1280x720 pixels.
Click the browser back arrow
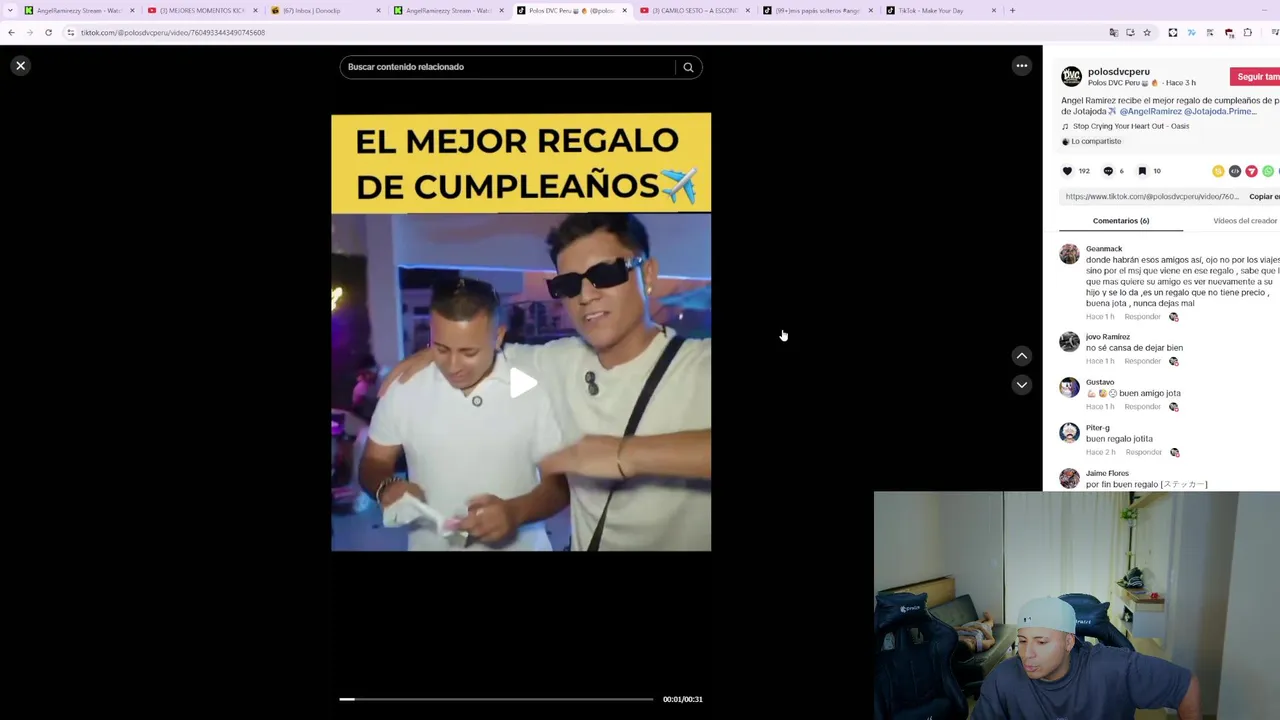(11, 32)
